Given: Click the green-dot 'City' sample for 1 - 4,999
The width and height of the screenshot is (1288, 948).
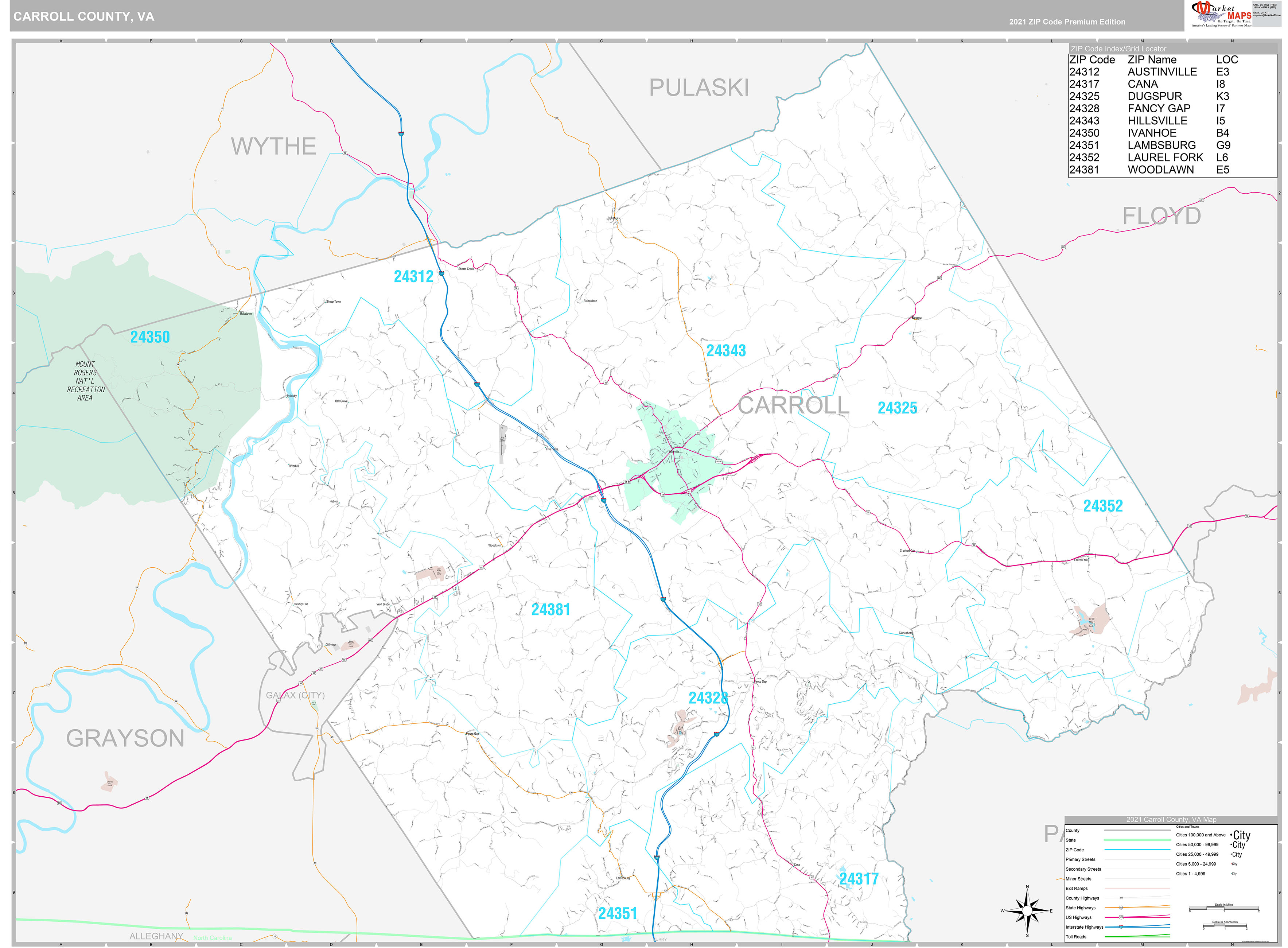Looking at the screenshot, I should point(1234,873).
